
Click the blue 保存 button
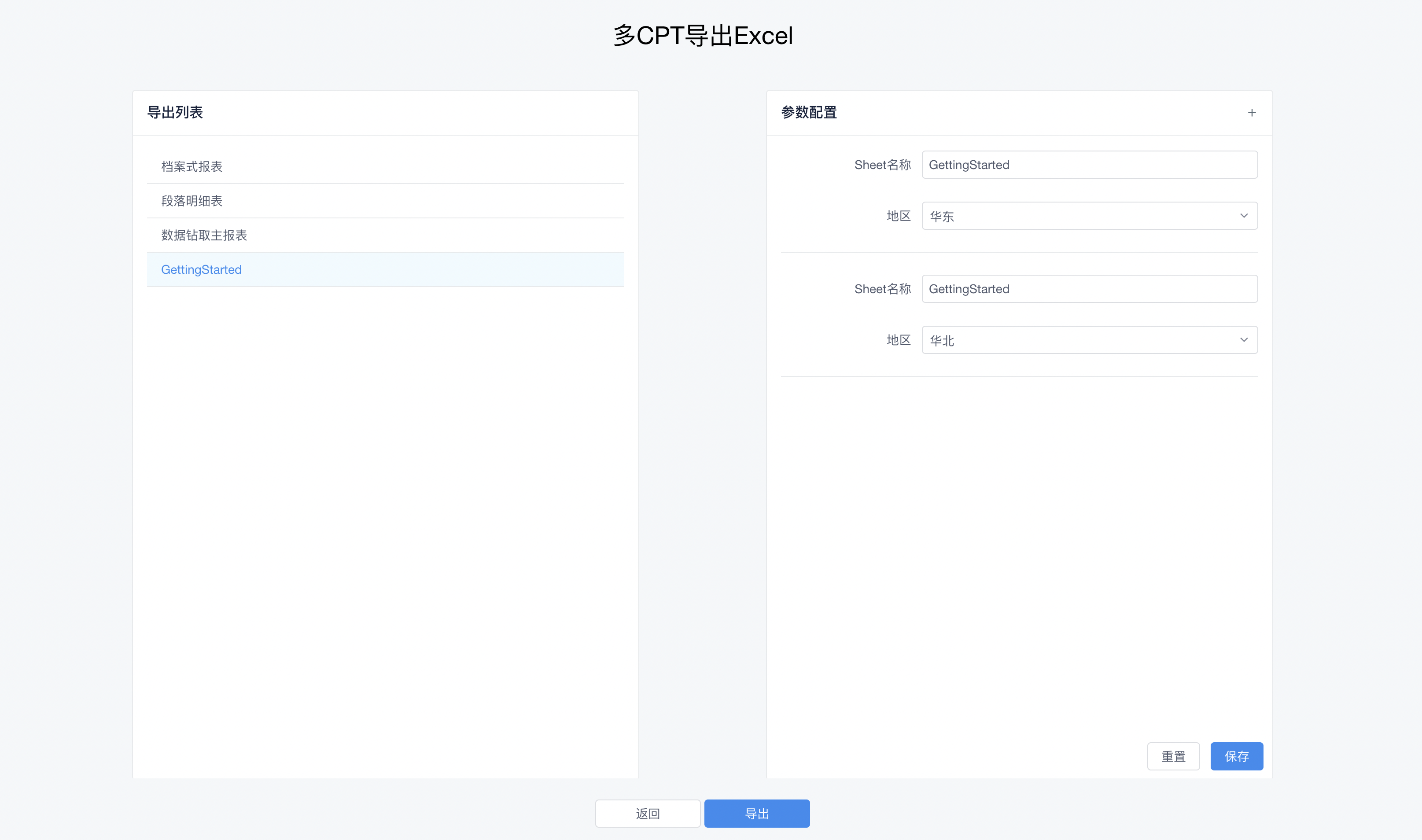(1236, 756)
